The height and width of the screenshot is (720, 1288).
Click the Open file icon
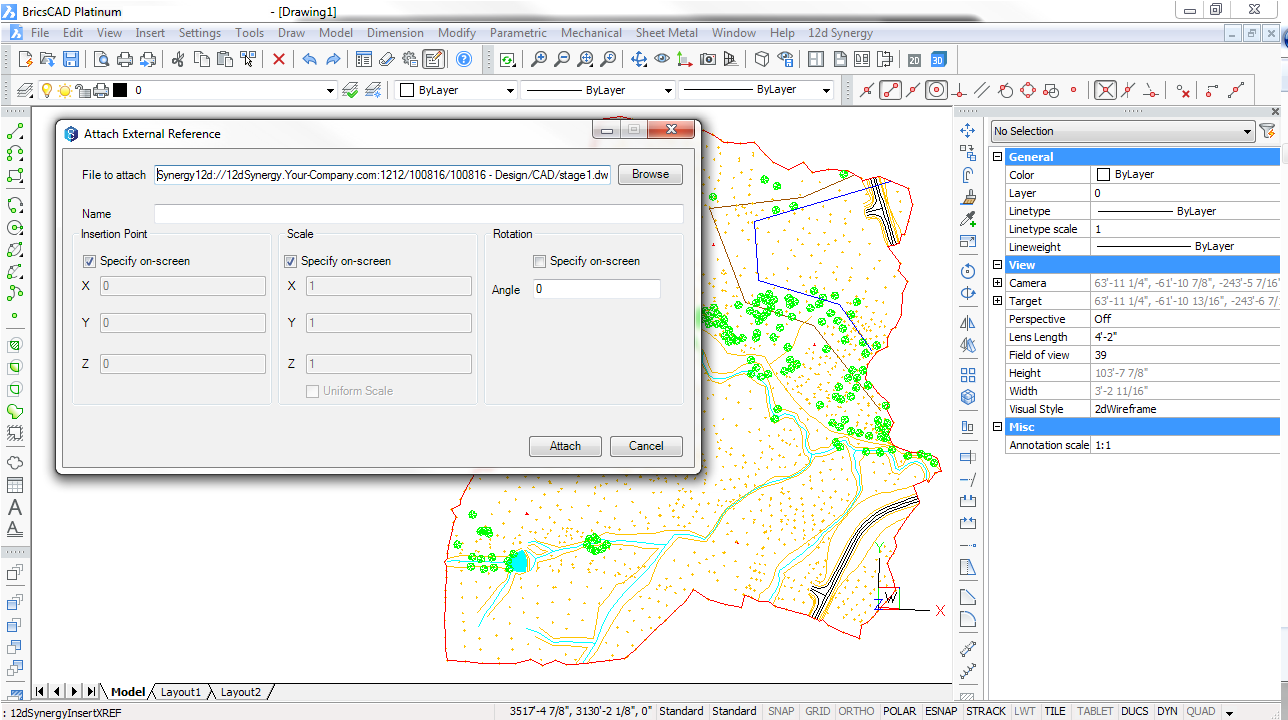(x=46, y=59)
